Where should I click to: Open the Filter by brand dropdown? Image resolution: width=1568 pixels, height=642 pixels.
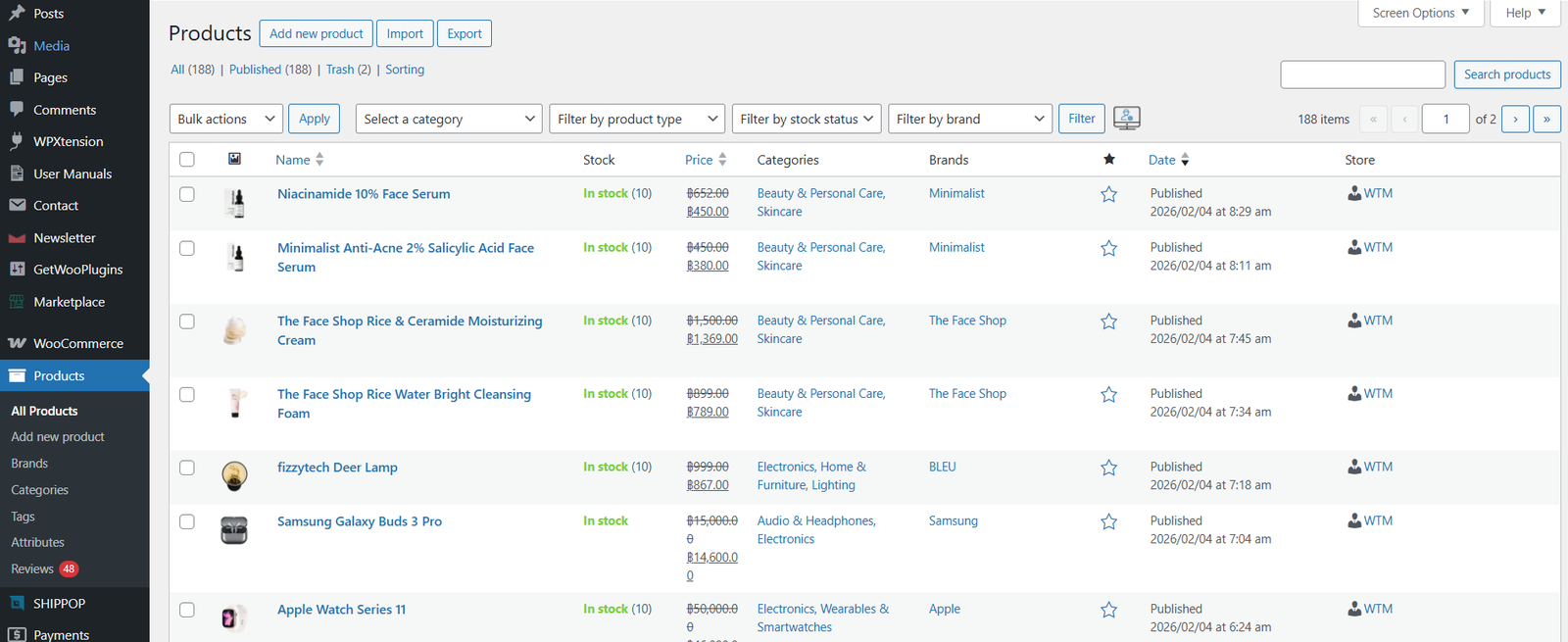pos(969,119)
